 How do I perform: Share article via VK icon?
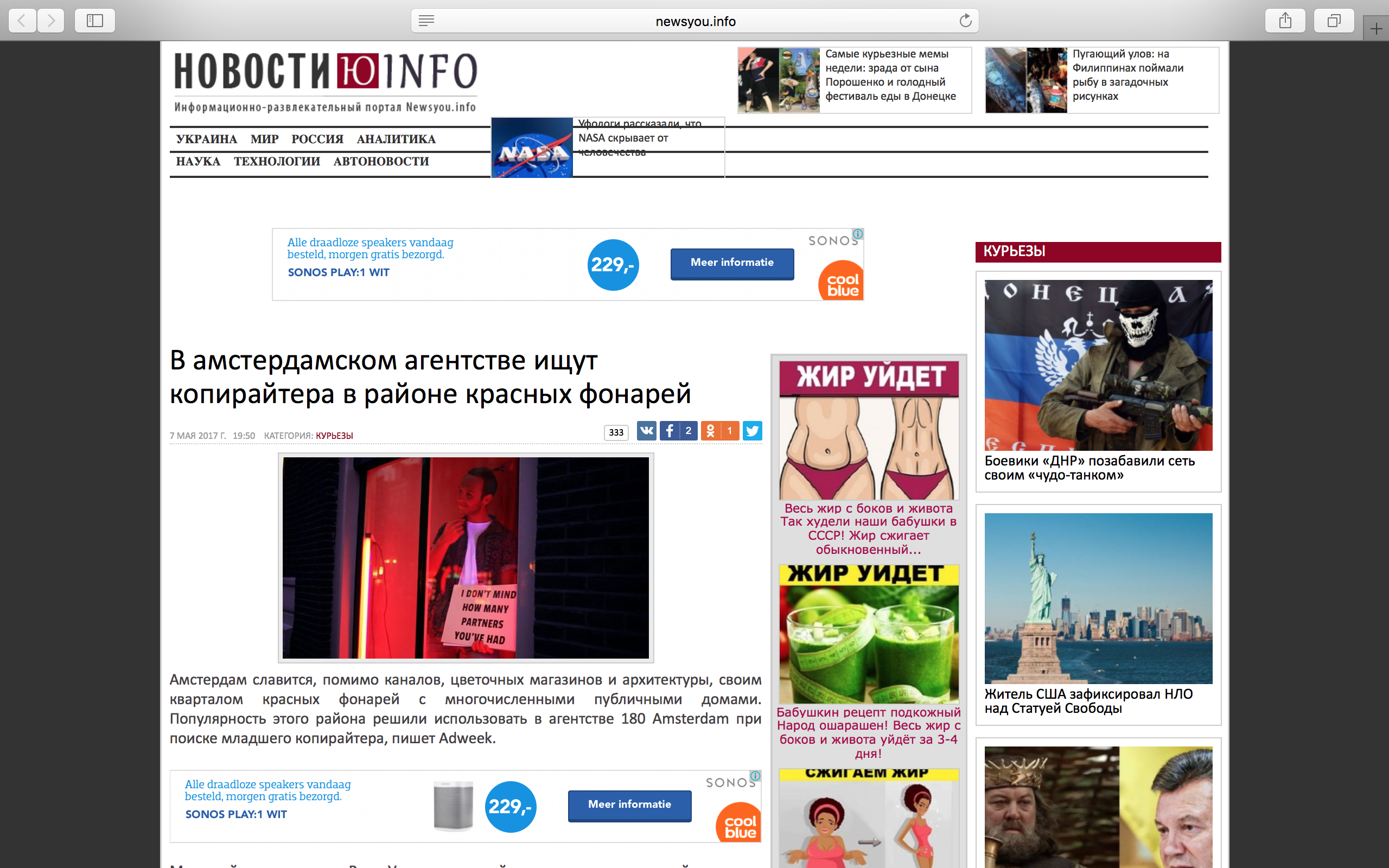coord(646,431)
